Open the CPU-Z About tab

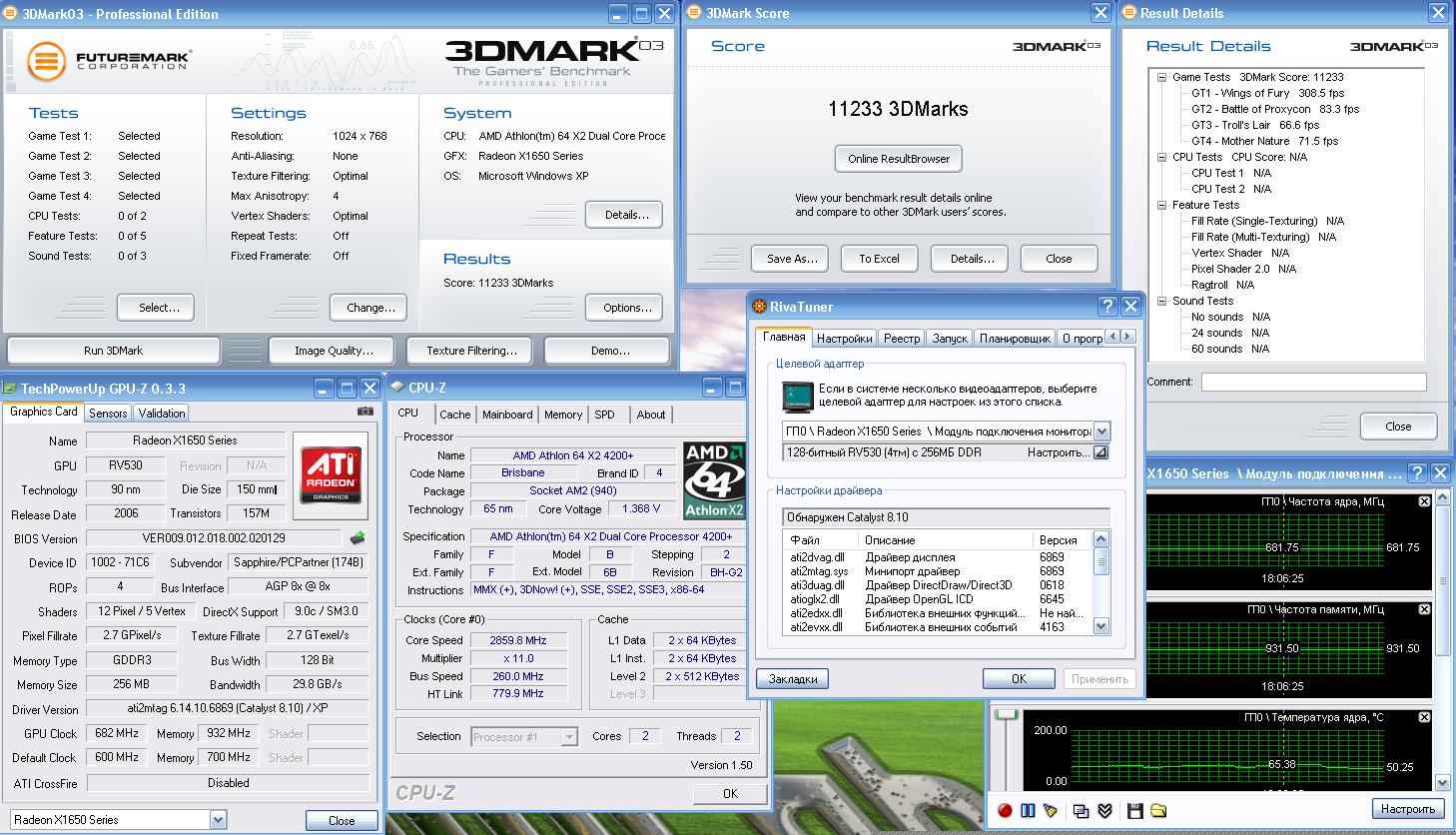(651, 415)
